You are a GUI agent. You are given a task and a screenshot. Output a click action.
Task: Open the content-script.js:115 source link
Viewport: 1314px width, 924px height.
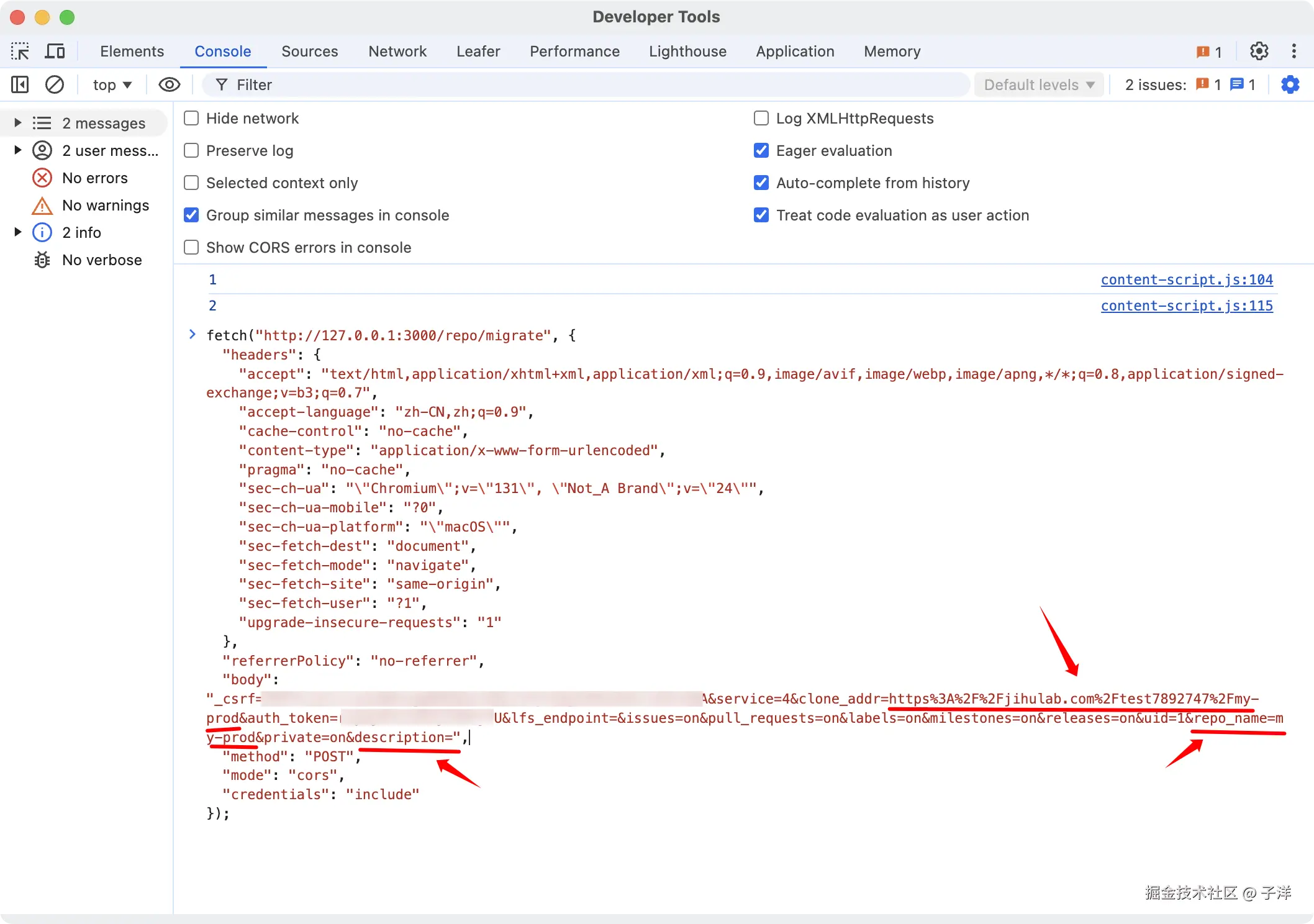tap(1186, 306)
